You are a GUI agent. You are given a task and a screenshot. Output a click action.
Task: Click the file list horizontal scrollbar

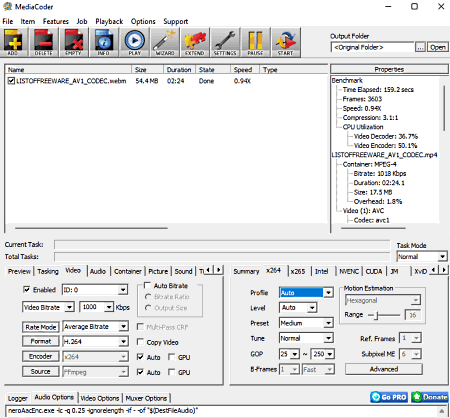point(91,228)
